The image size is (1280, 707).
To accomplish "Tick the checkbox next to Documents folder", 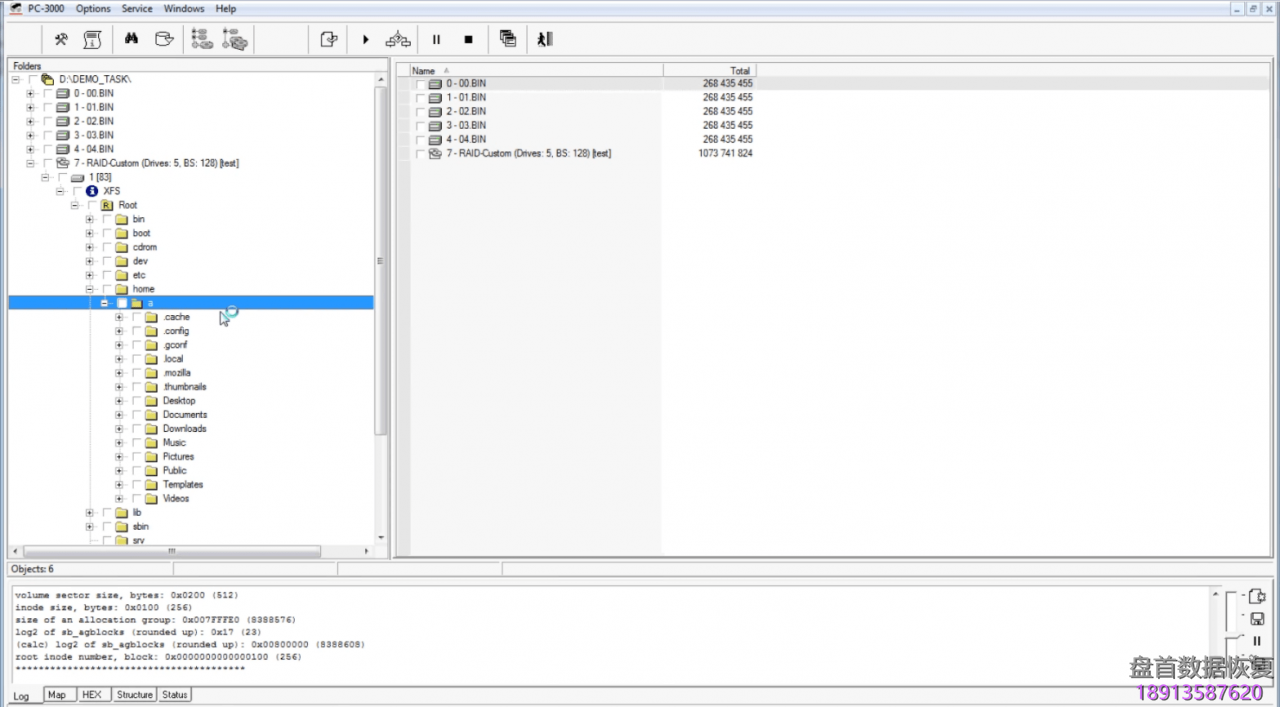I will click(137, 415).
